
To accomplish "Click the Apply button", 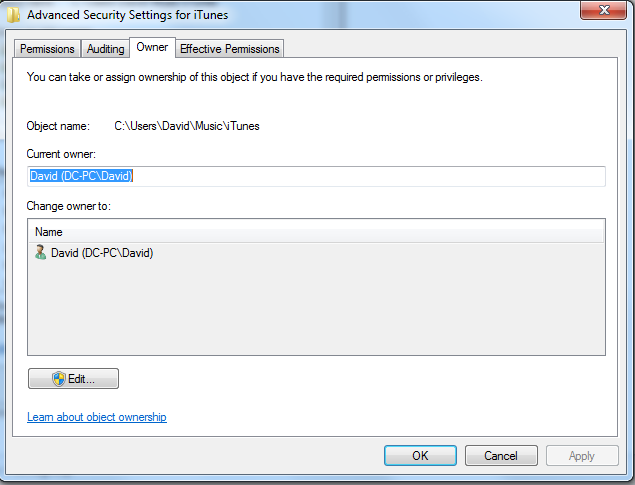I will click(x=582, y=455).
